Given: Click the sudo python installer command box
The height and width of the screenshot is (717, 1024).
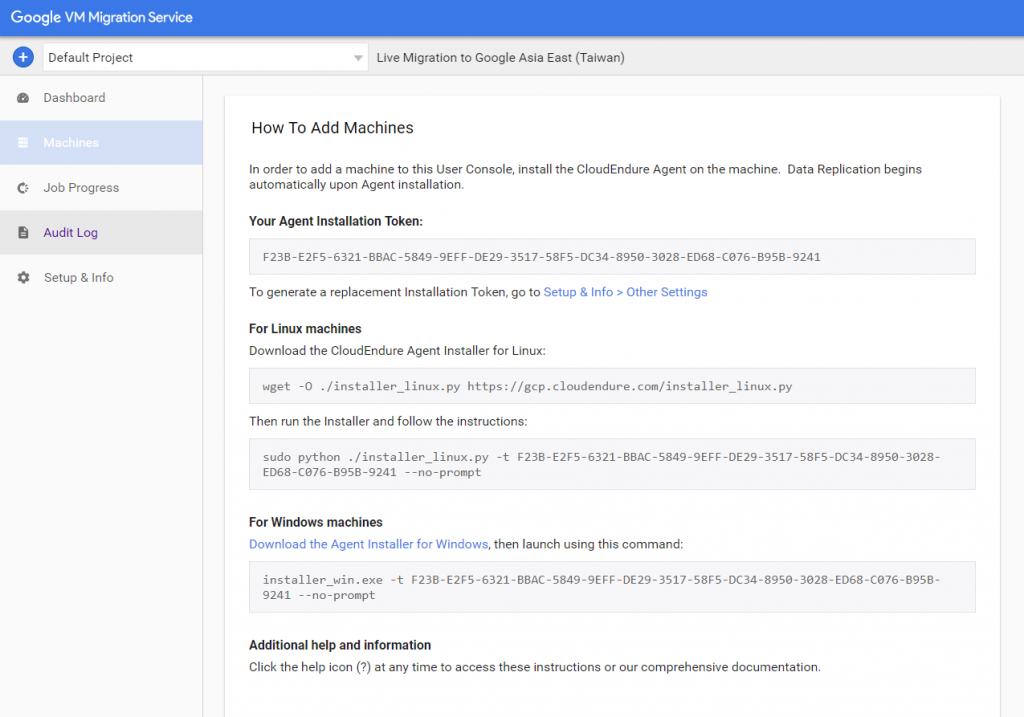Looking at the screenshot, I should pos(611,464).
